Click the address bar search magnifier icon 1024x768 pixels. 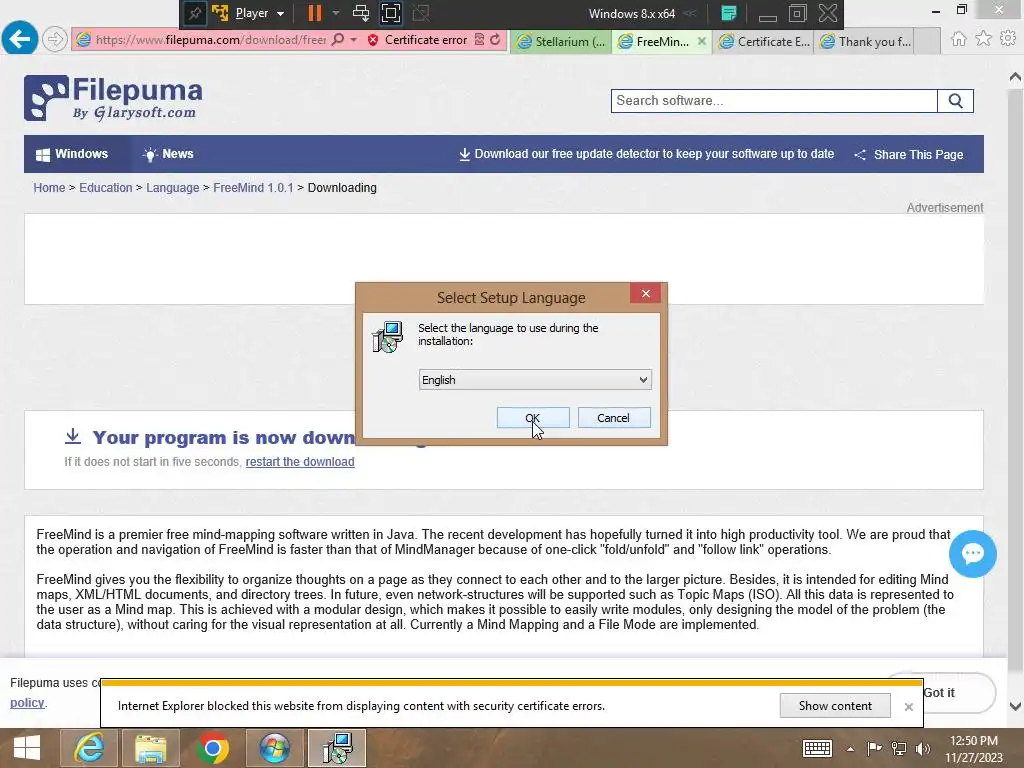click(338, 39)
